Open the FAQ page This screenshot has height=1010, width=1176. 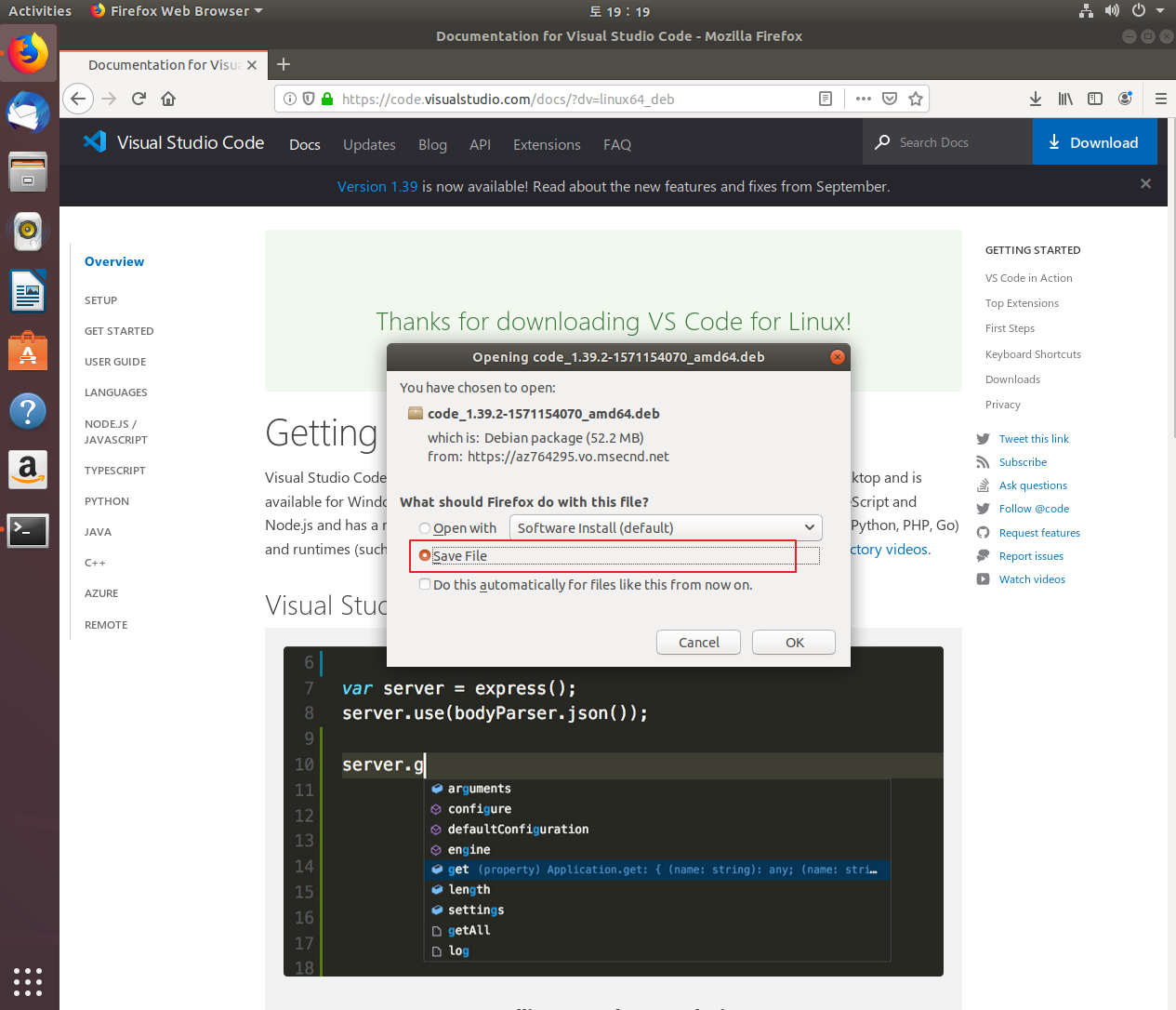pyautogui.click(x=617, y=144)
